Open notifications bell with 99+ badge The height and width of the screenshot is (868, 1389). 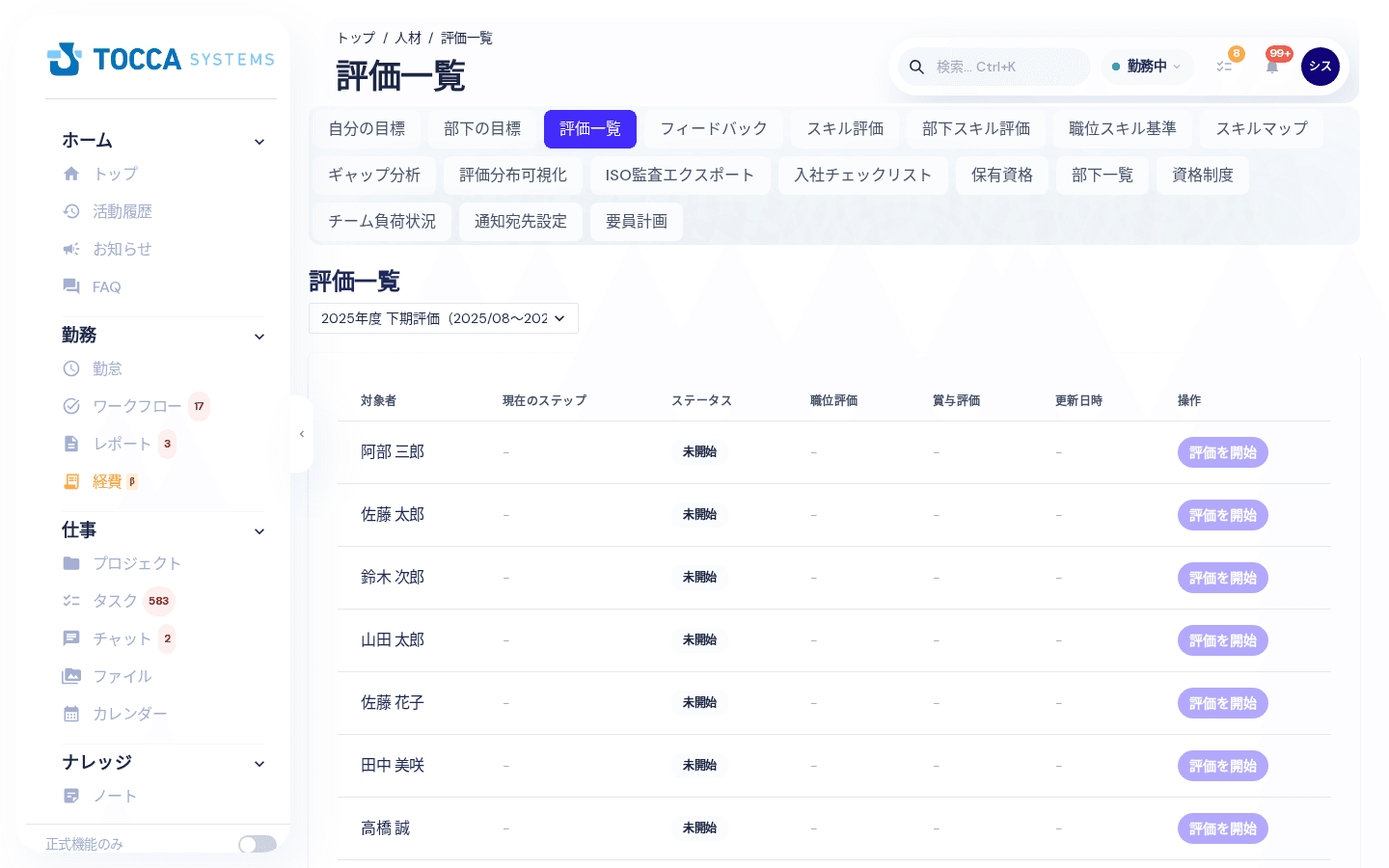point(1272,67)
